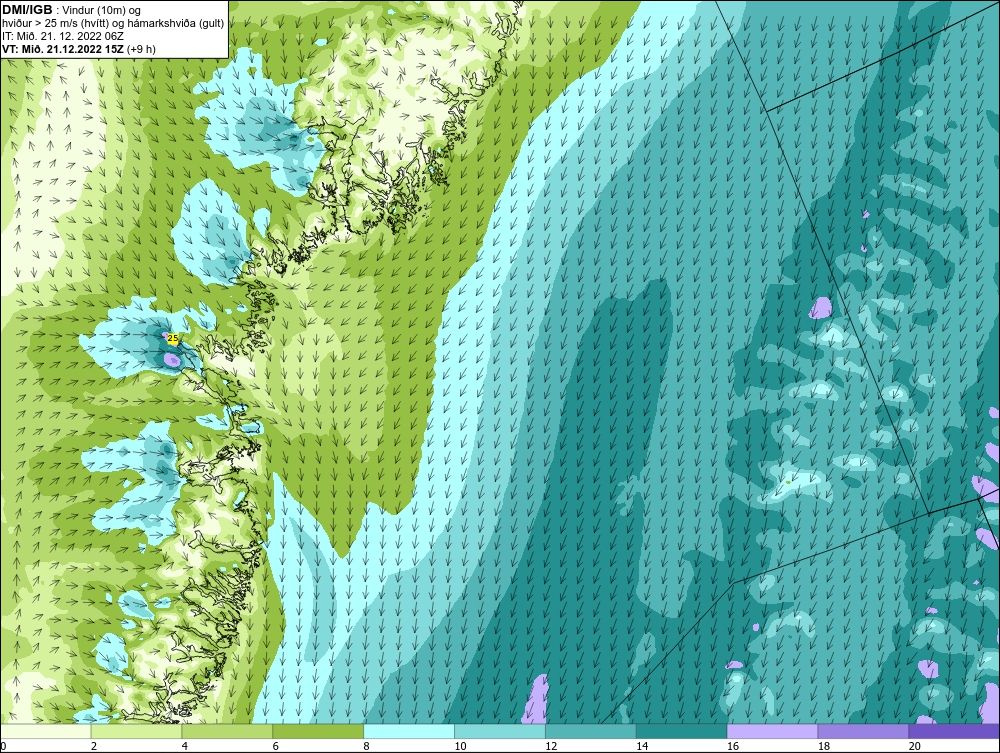Click the yellow 25 wind gust marker
This screenshot has height=753, width=1000.
click(x=172, y=339)
